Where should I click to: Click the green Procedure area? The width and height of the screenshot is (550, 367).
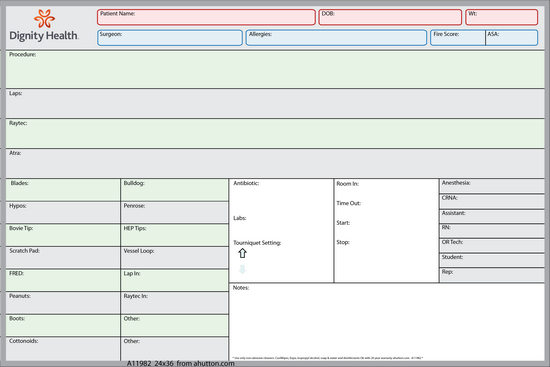275,69
